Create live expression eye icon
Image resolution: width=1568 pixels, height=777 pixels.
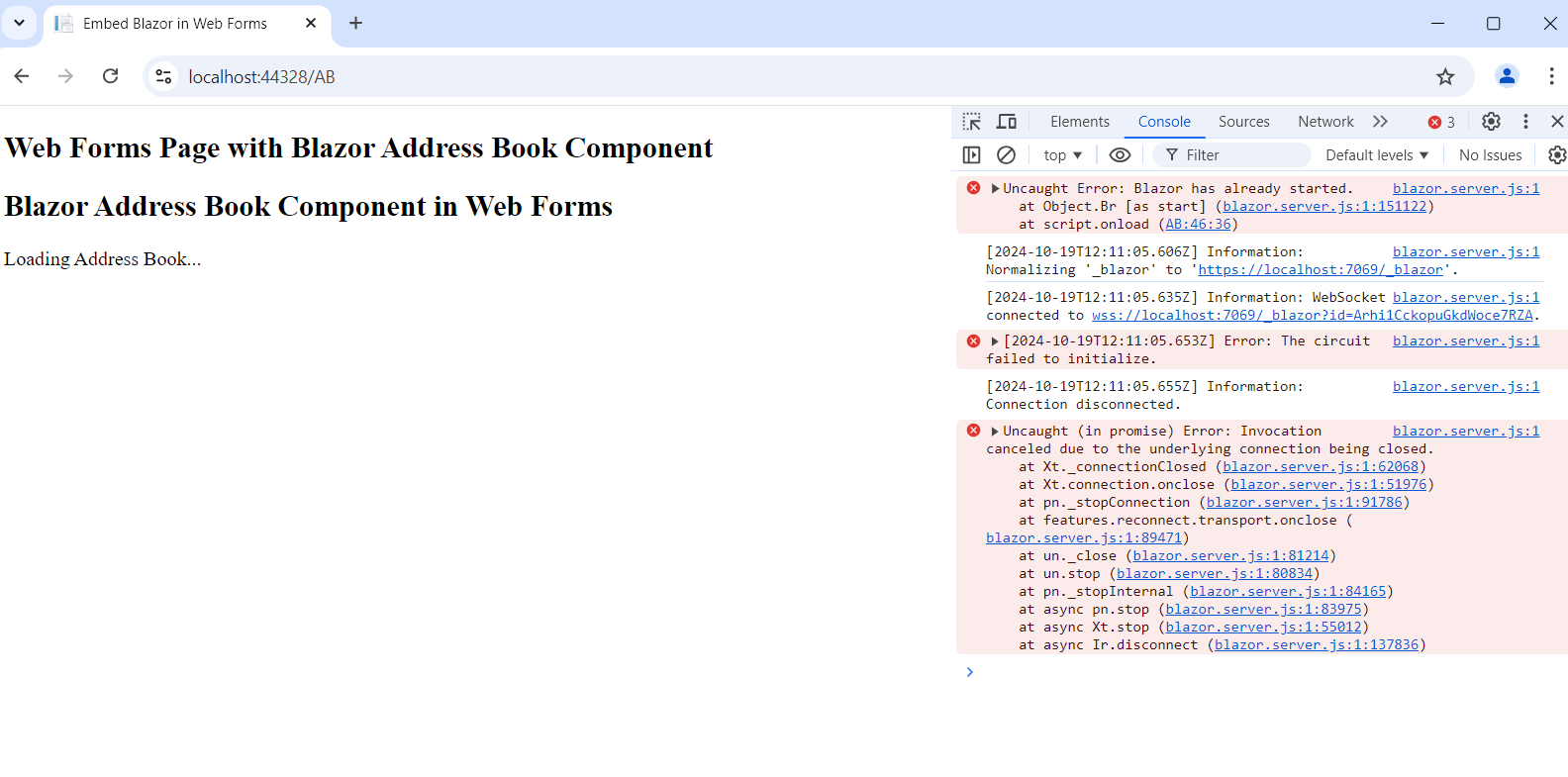(x=1120, y=155)
